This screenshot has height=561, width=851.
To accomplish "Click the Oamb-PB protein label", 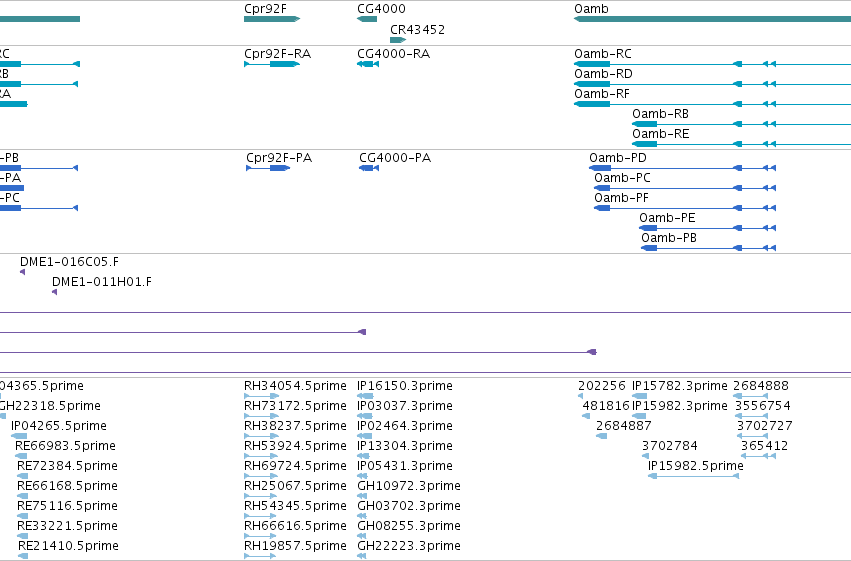I will (669, 238).
